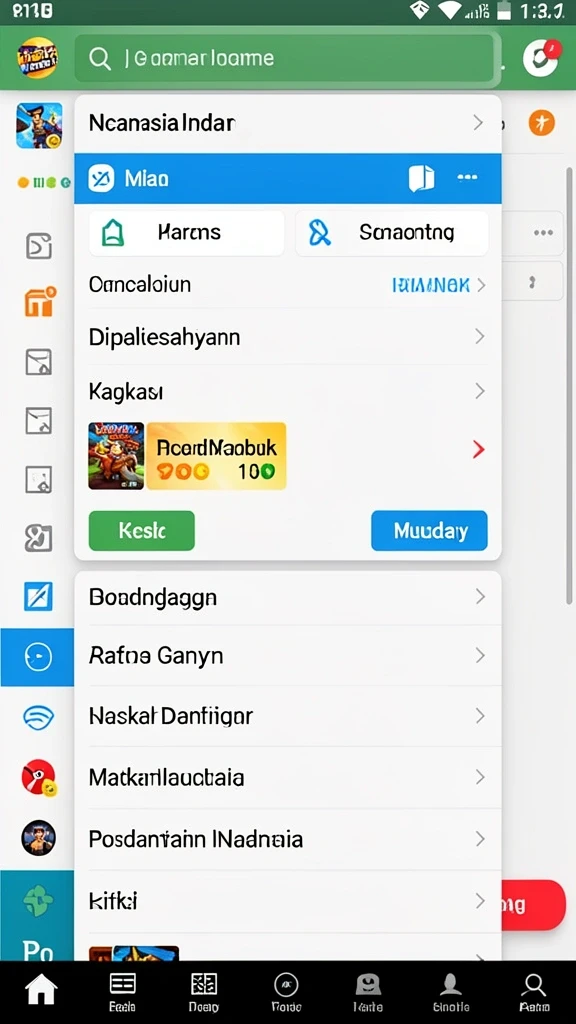Image resolution: width=576 pixels, height=1024 pixels.
Task: Go to Home in bottom navigation
Action: (40, 991)
